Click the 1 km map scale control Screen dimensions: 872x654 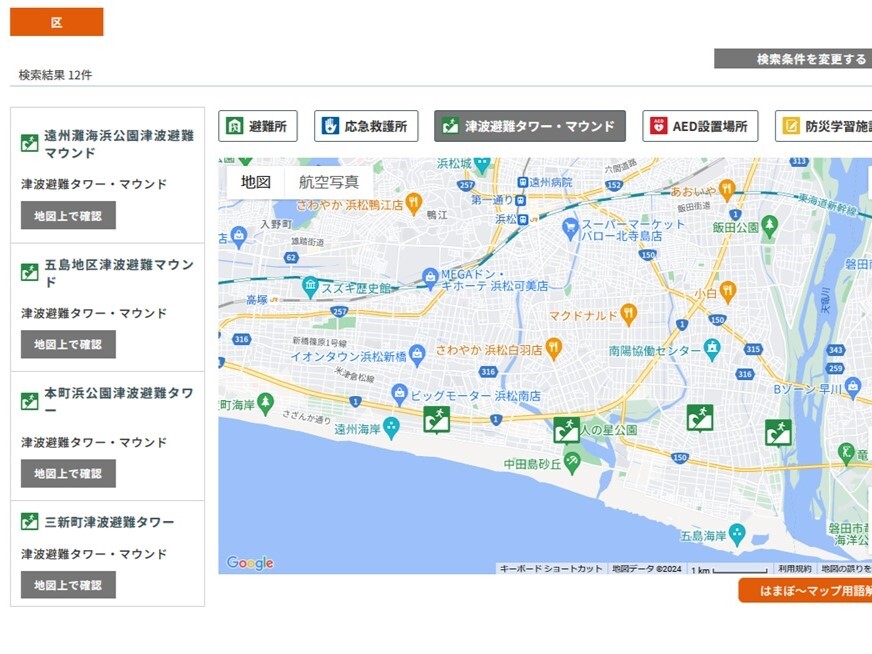[729, 569]
